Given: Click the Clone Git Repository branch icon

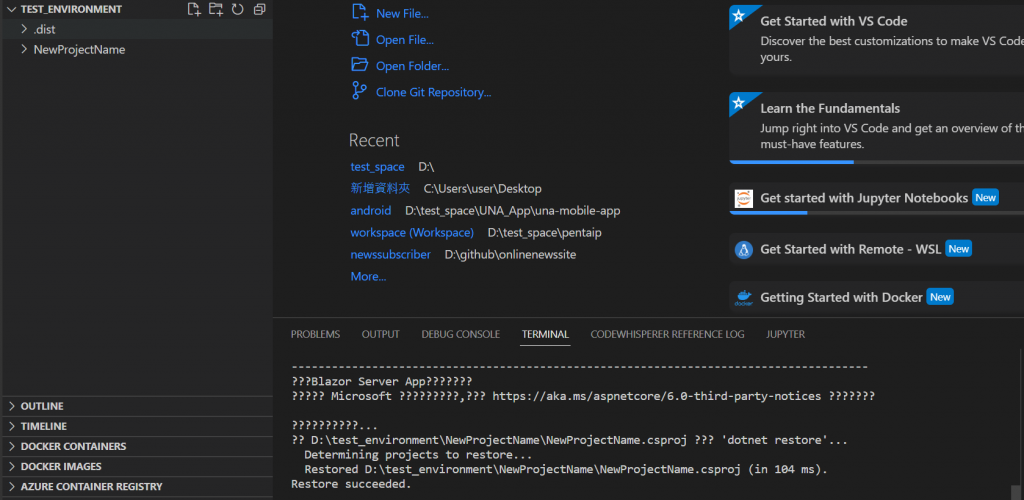Looking at the screenshot, I should [359, 91].
